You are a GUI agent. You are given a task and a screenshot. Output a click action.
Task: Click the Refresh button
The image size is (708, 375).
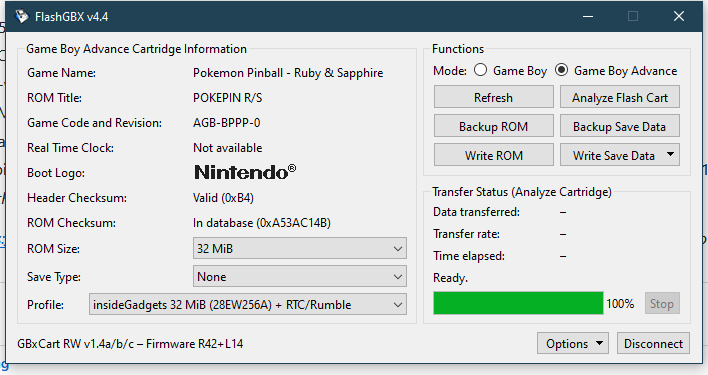494,97
